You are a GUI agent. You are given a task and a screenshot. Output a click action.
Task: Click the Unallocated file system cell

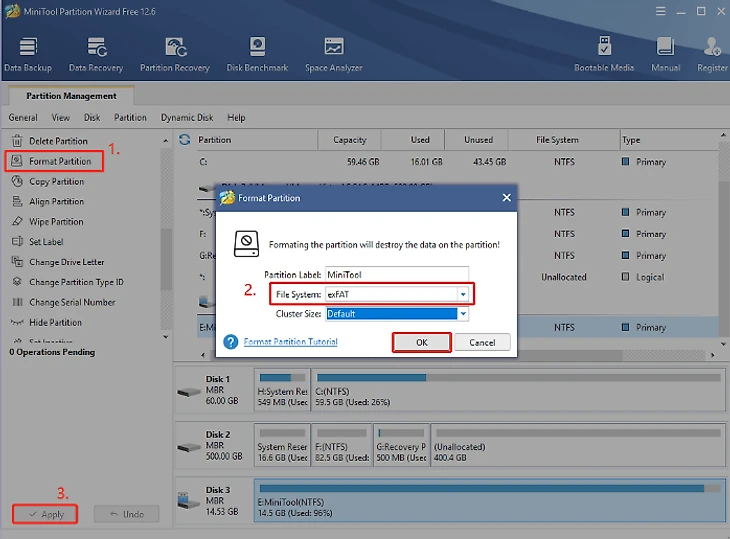[x=564, y=277]
